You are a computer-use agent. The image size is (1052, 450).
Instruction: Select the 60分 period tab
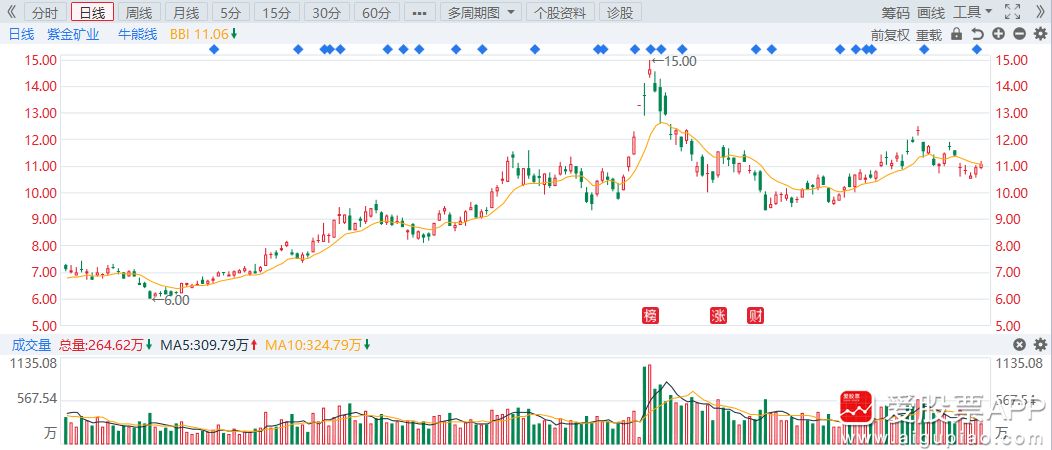click(377, 13)
